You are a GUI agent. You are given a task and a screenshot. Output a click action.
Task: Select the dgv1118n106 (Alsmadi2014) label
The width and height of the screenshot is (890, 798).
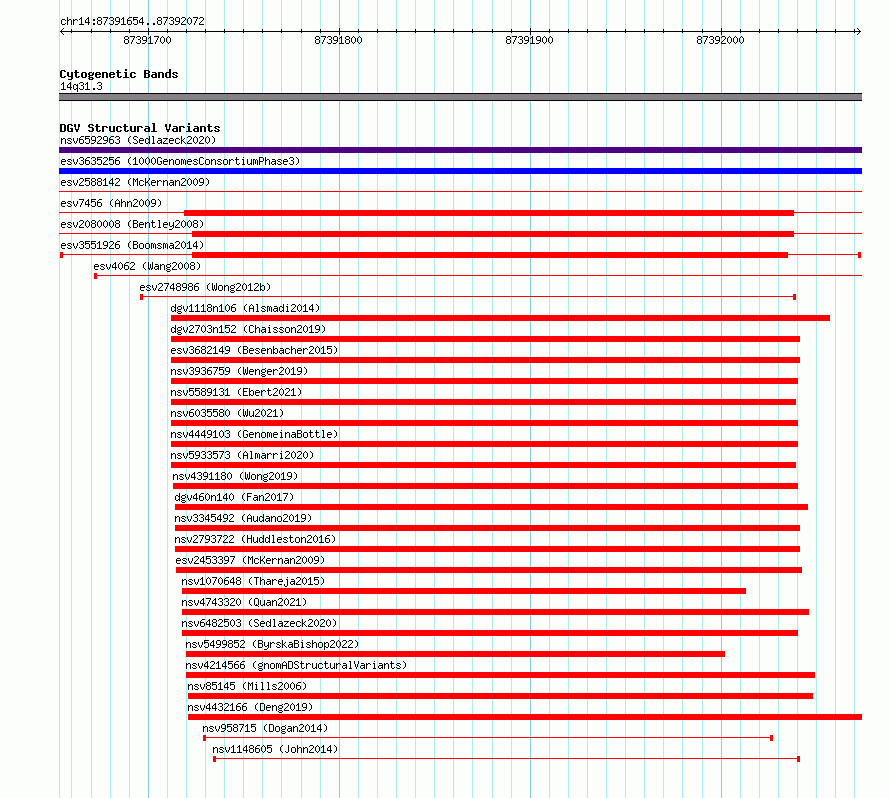click(245, 308)
